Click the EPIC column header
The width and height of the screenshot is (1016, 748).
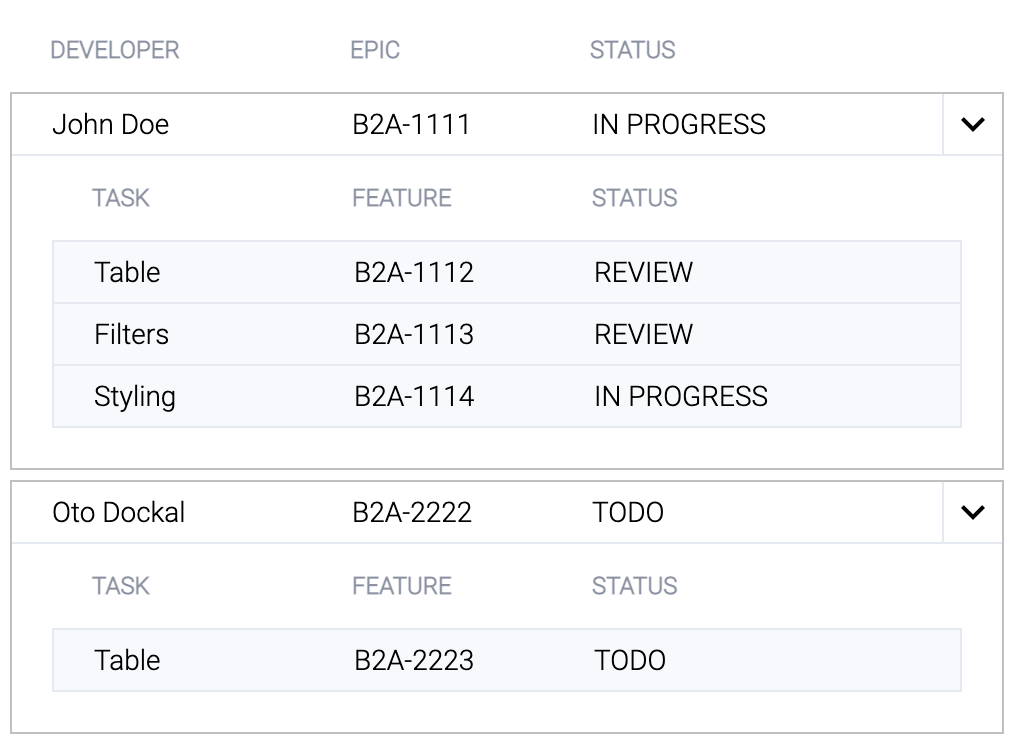tap(375, 50)
